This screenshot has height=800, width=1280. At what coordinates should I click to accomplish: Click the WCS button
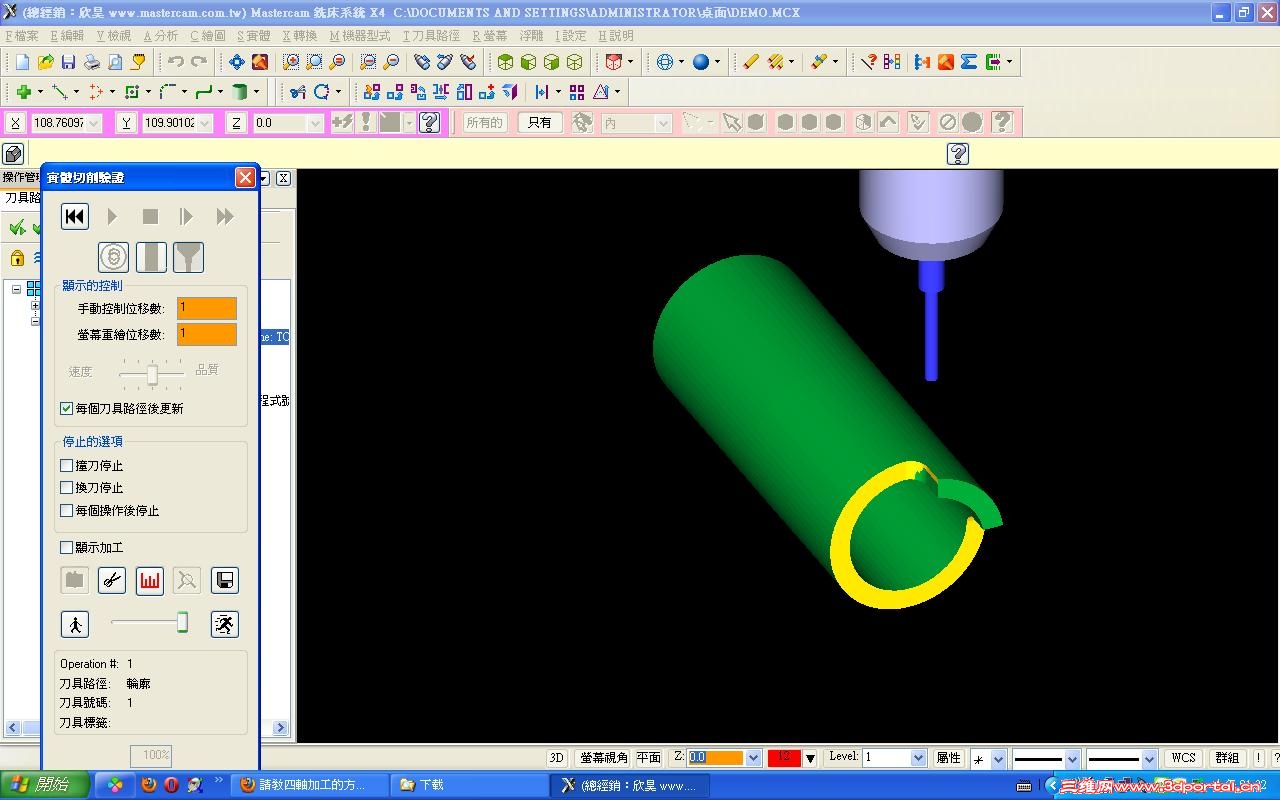point(1184,758)
